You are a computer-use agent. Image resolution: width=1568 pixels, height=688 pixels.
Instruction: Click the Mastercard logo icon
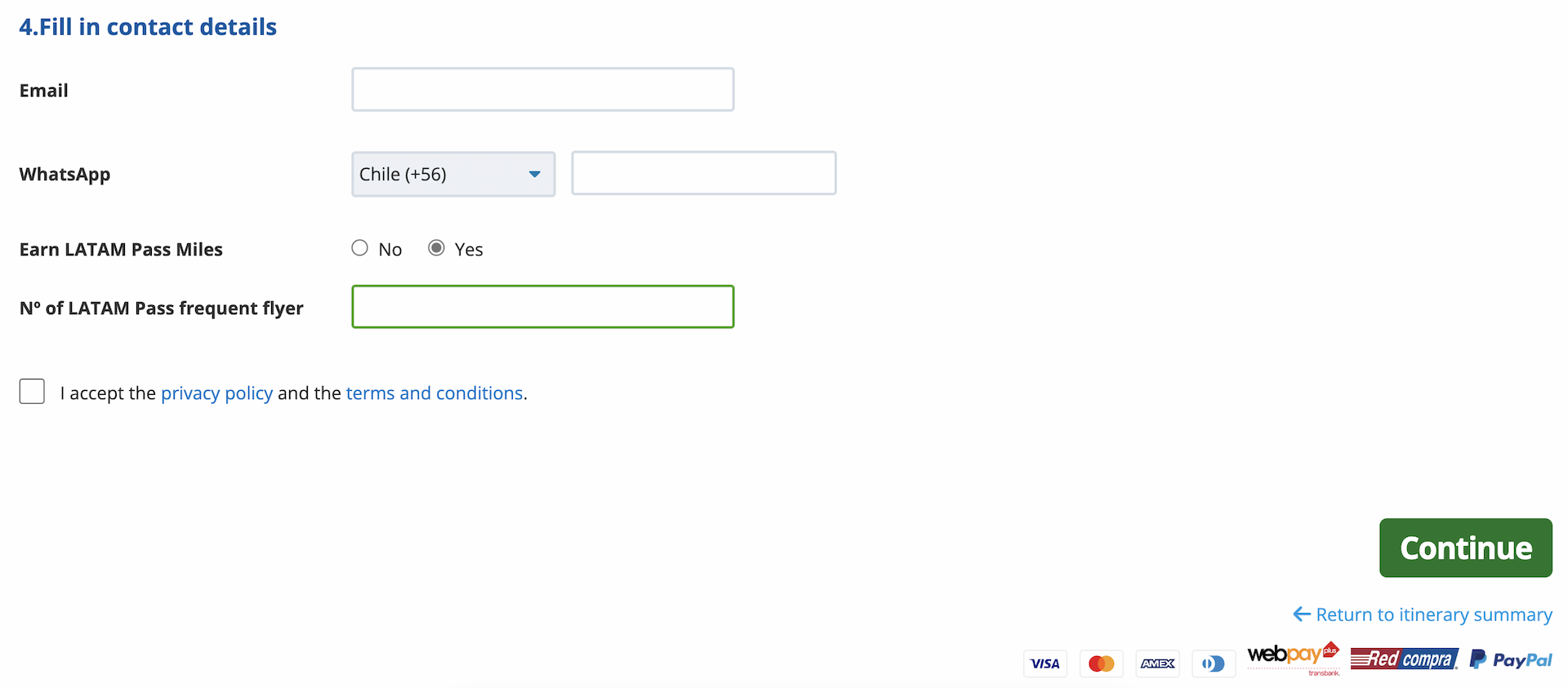(x=1101, y=664)
